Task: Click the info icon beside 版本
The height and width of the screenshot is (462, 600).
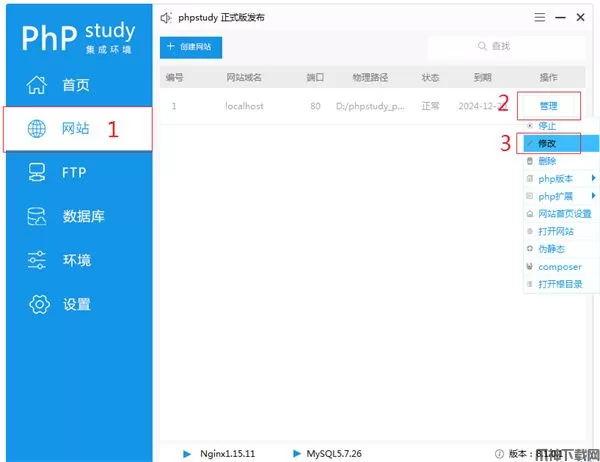Action: (x=499, y=454)
